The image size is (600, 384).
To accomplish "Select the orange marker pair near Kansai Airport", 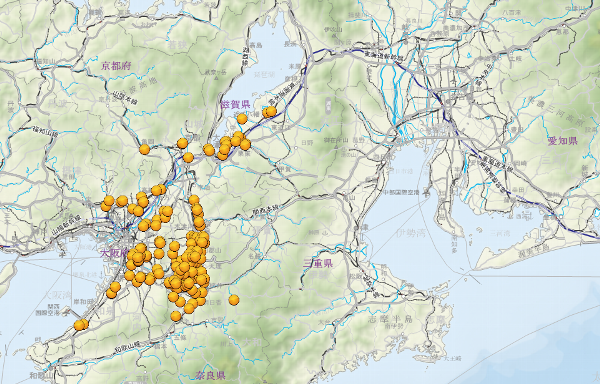I will (x=81, y=325).
